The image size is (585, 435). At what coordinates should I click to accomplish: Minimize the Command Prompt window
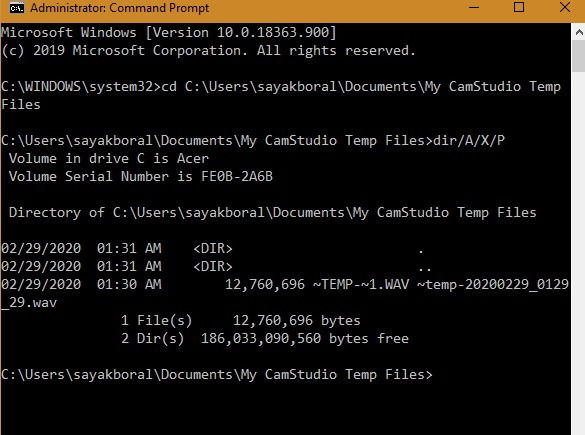click(x=473, y=7)
